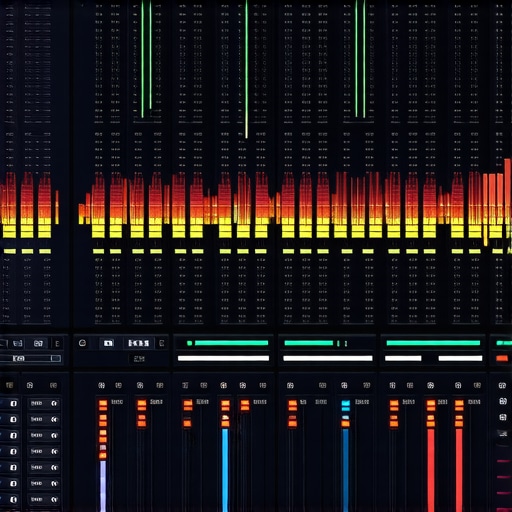Click the orange swatch at the far right
This screenshot has width=512, height=512.
(x=502, y=358)
